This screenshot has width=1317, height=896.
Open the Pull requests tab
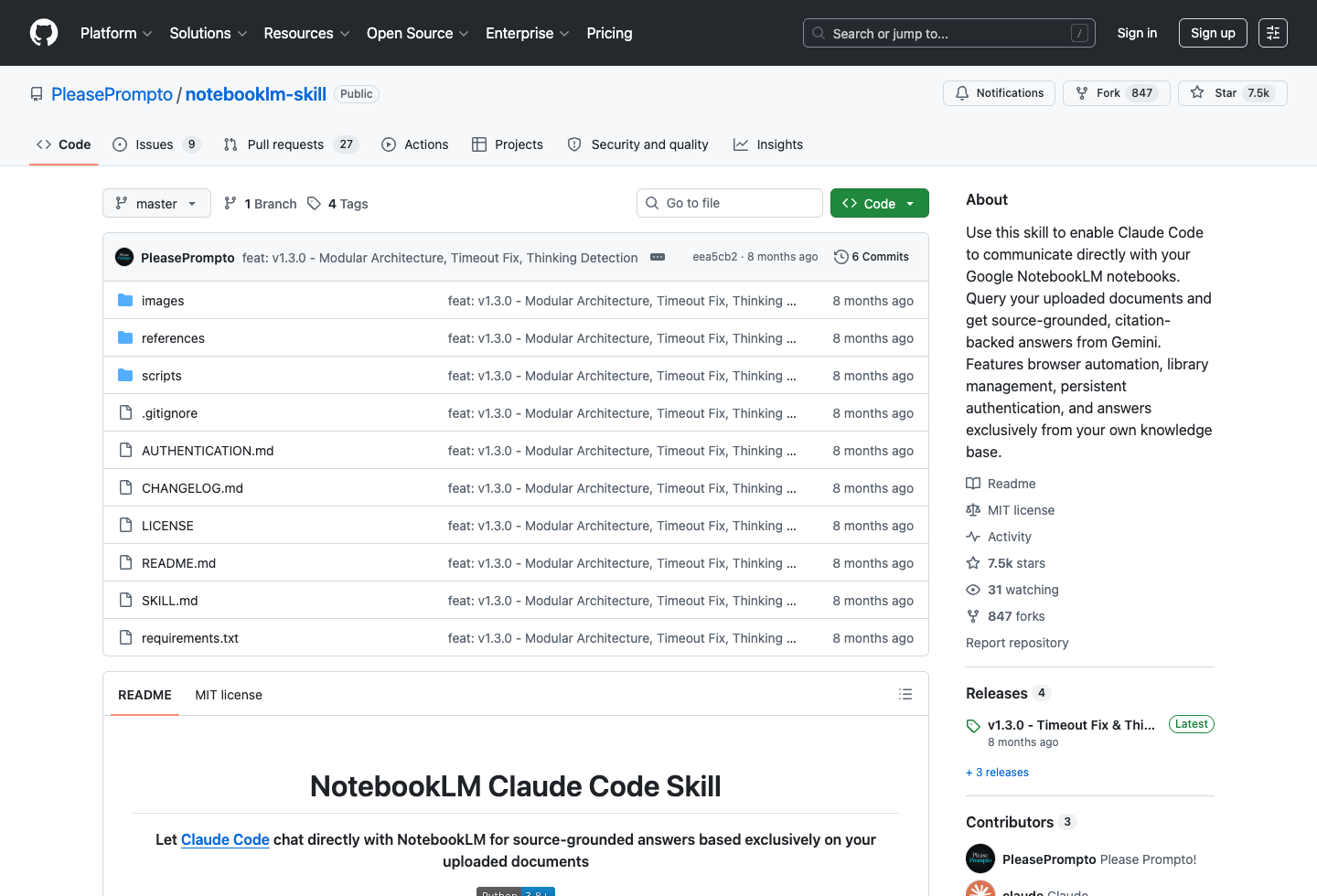point(290,144)
